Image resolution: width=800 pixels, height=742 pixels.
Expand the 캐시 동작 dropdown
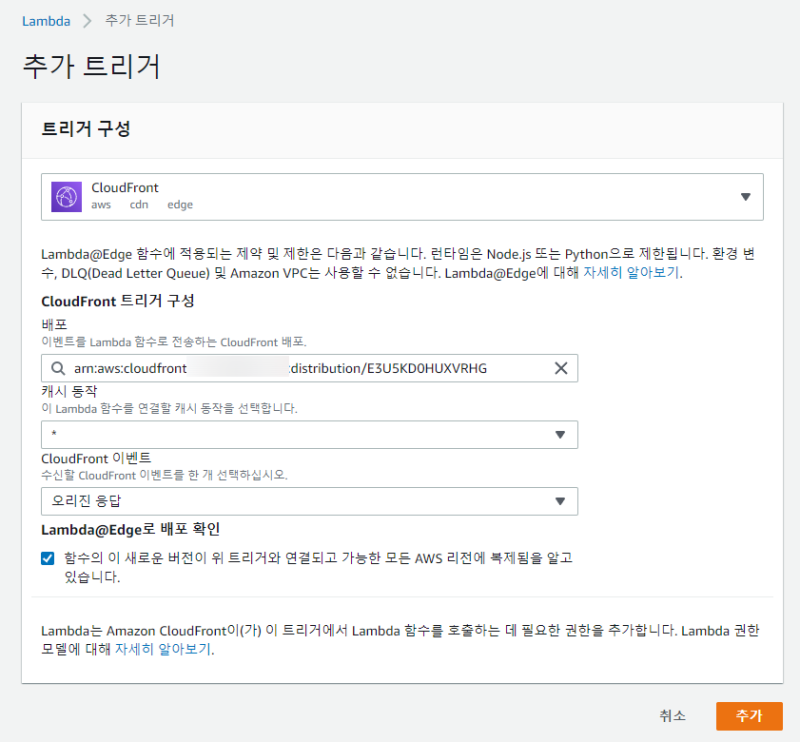pos(560,435)
